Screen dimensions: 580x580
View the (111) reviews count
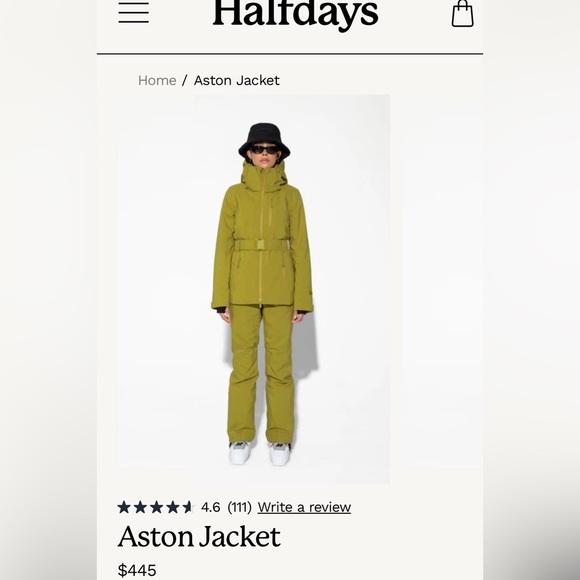click(239, 507)
